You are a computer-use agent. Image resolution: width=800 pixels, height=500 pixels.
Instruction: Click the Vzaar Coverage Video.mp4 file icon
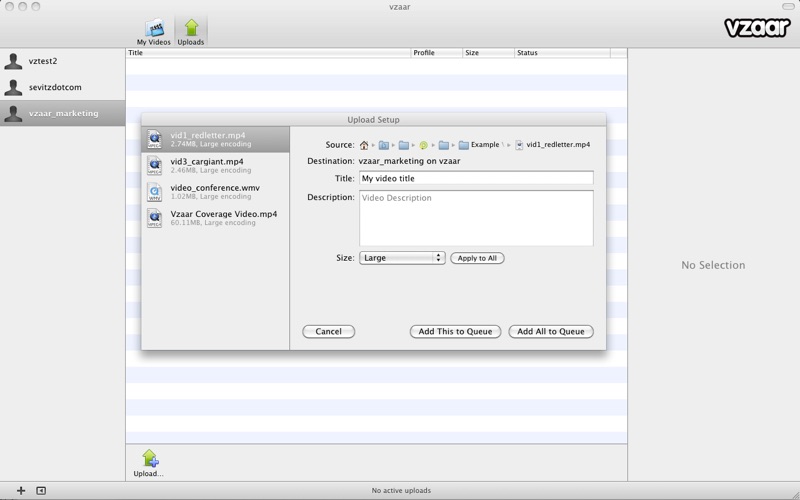[x=155, y=218]
